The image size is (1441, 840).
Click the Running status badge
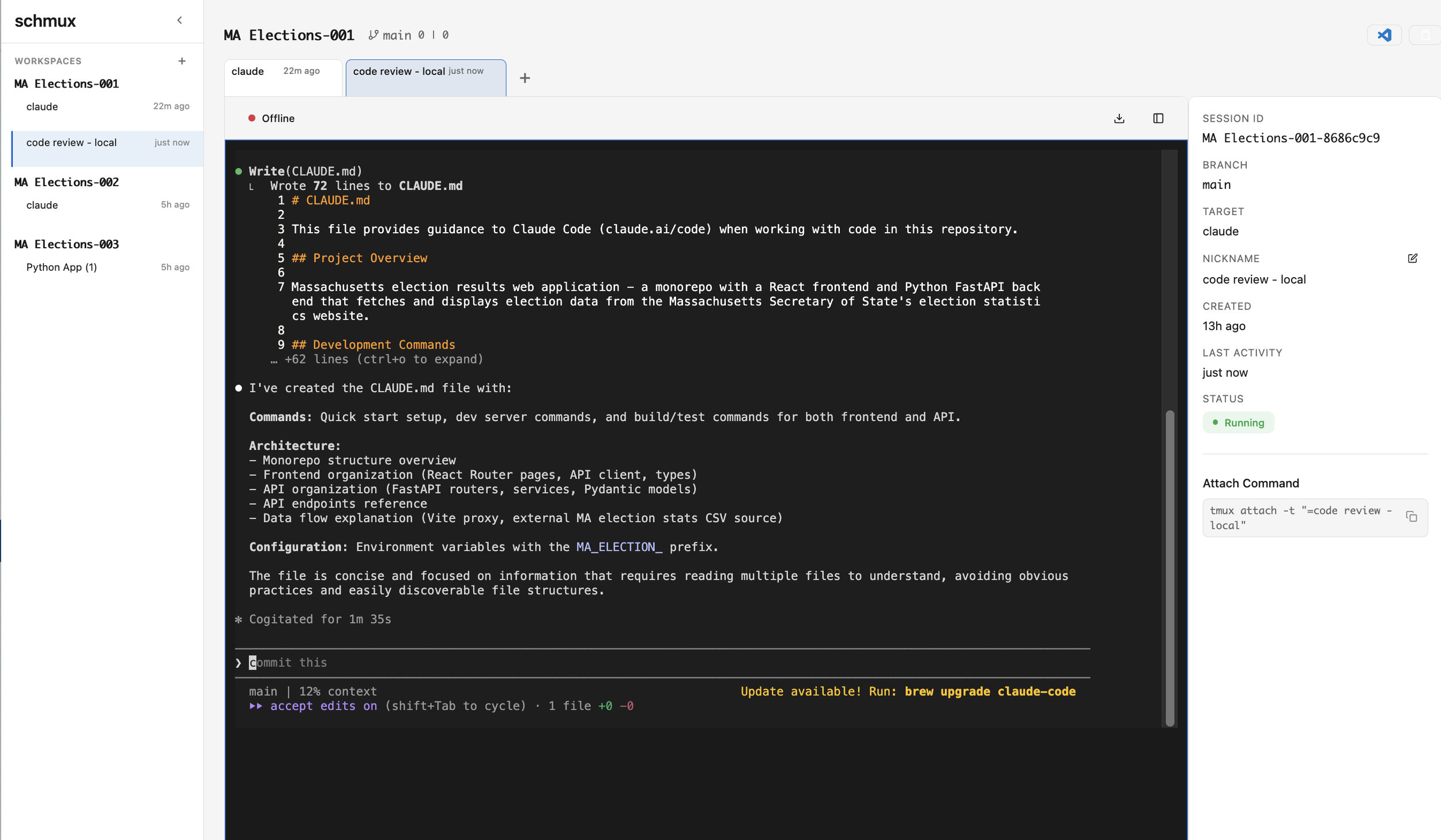click(x=1238, y=422)
